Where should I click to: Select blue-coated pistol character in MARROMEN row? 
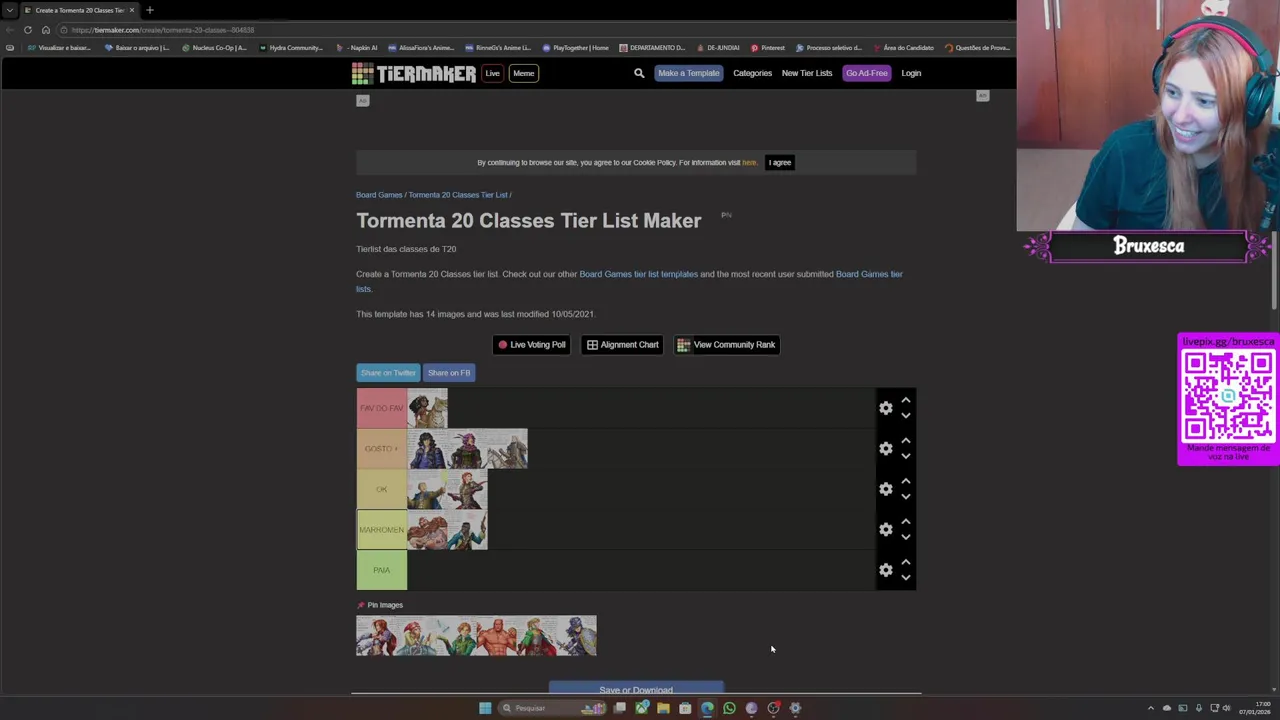pyautogui.click(x=467, y=530)
